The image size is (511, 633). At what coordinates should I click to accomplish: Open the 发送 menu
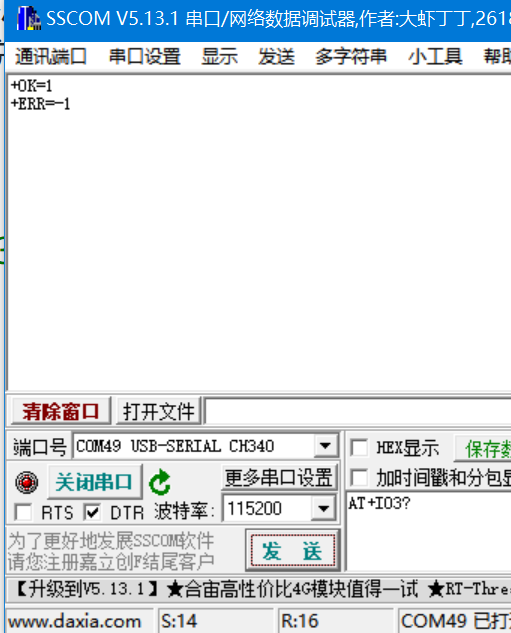point(276,56)
